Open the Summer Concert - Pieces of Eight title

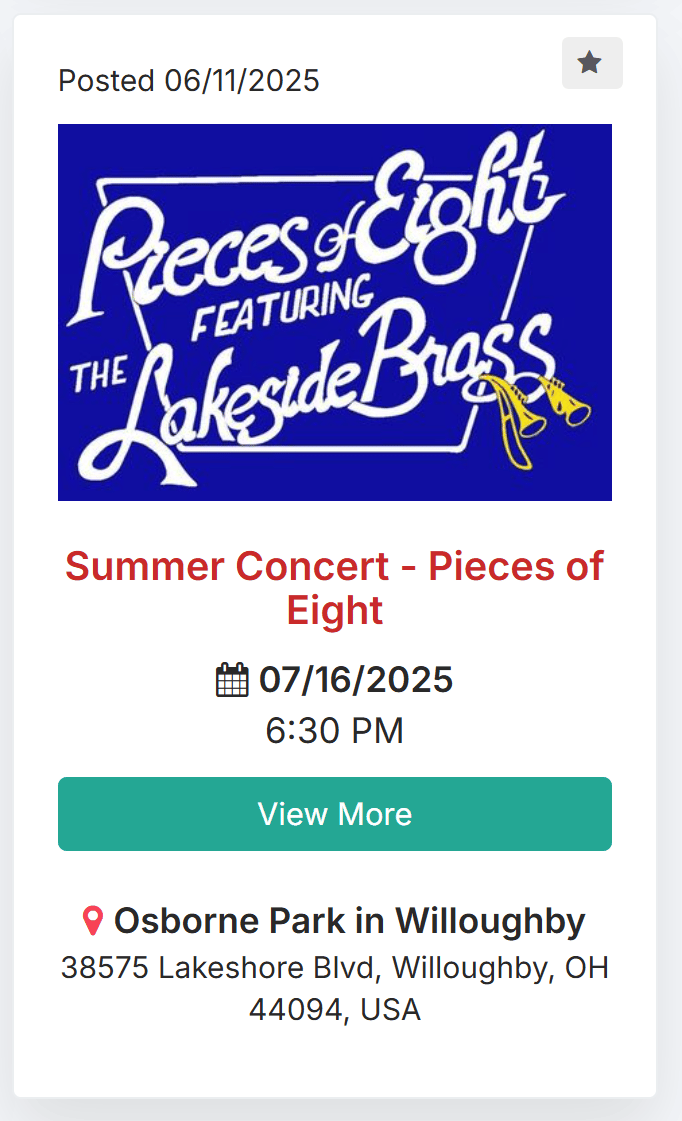(x=335, y=588)
